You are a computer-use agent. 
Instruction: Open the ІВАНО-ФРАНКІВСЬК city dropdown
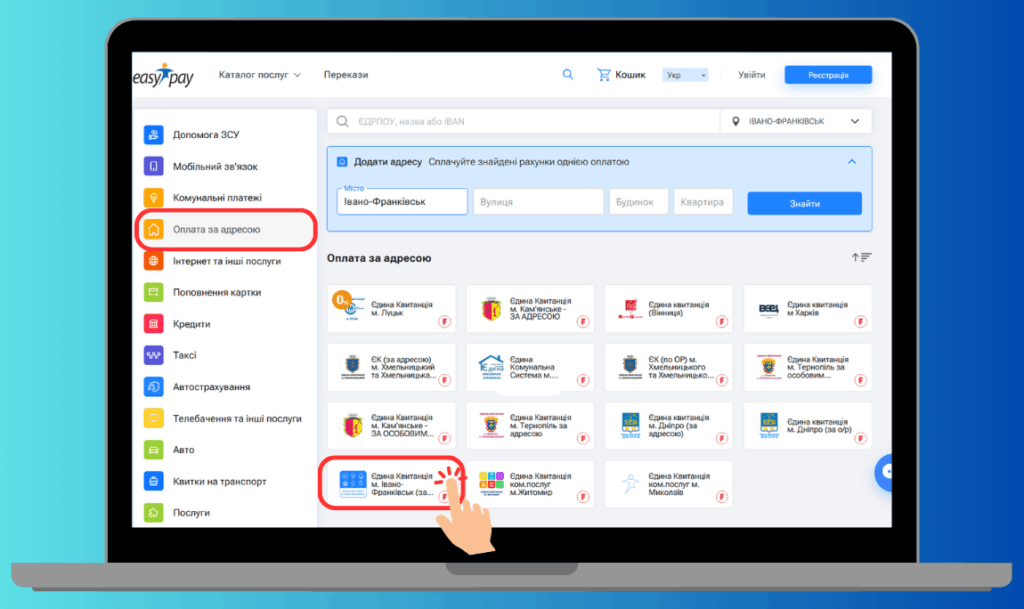click(x=796, y=121)
